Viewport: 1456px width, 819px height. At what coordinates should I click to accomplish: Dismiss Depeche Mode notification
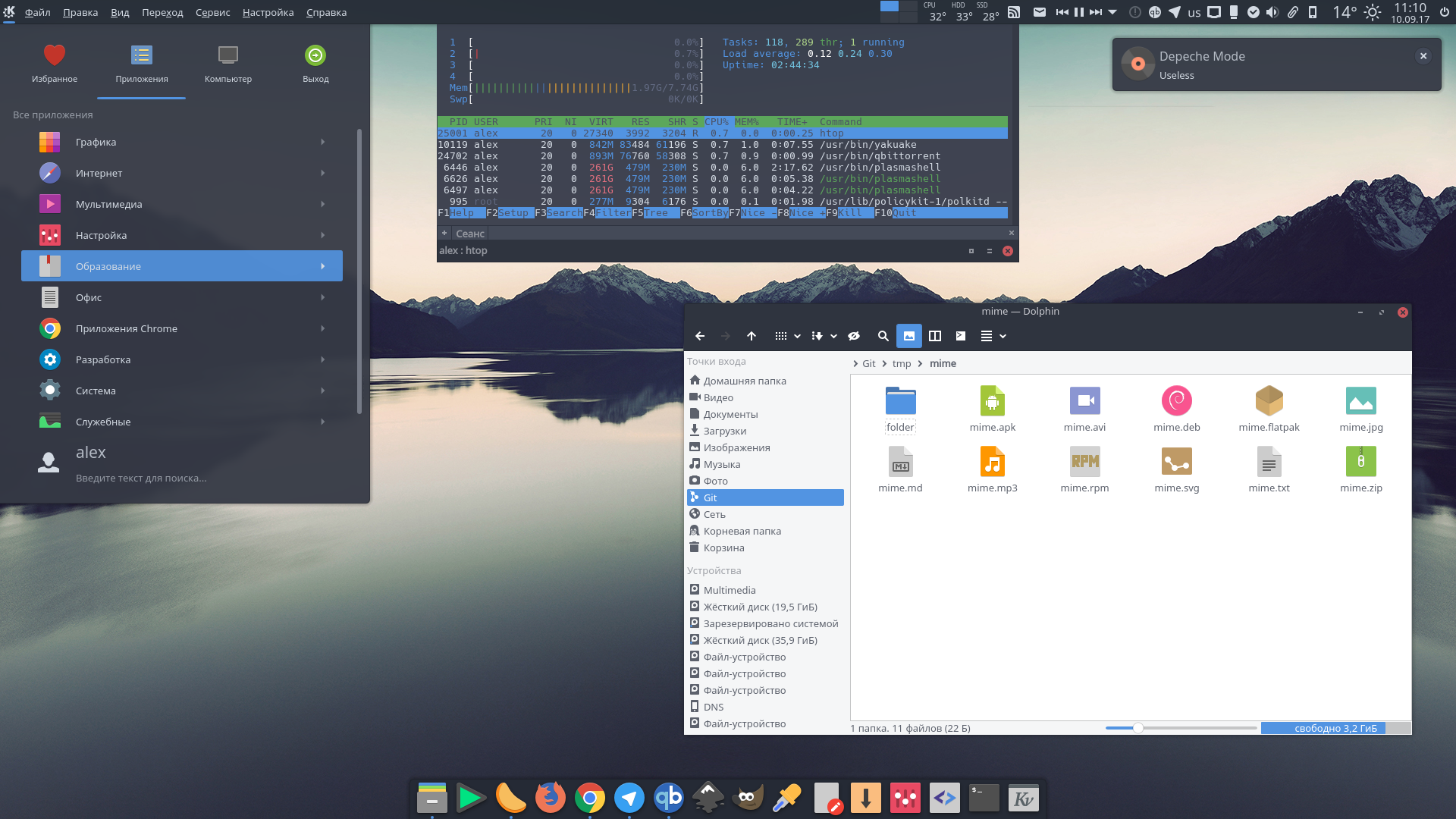tap(1423, 56)
